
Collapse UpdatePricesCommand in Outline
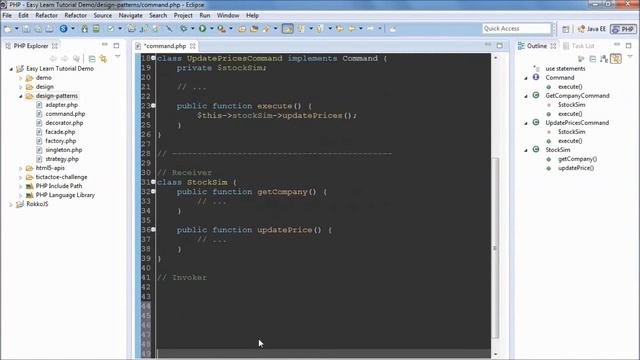(x=526, y=123)
